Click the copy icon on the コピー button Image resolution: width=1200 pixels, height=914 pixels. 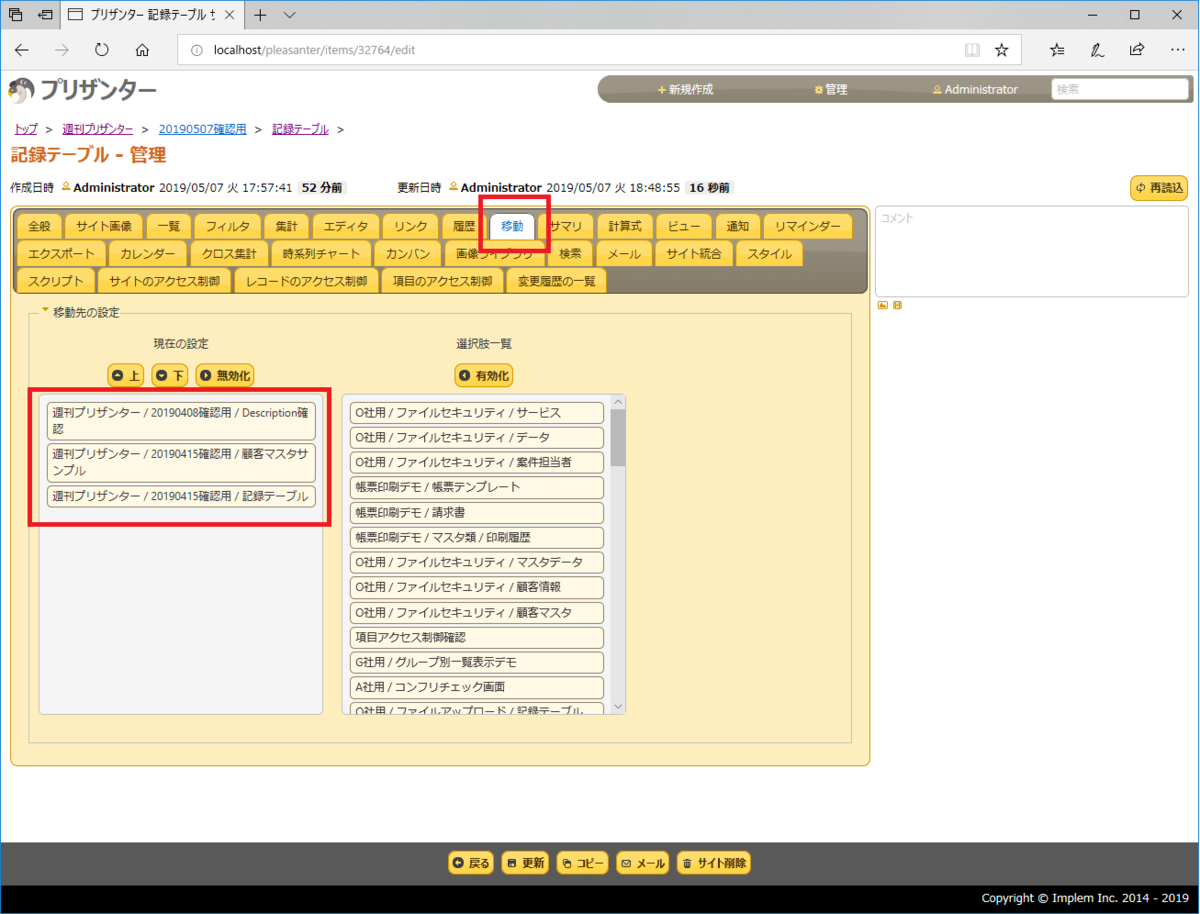567,862
